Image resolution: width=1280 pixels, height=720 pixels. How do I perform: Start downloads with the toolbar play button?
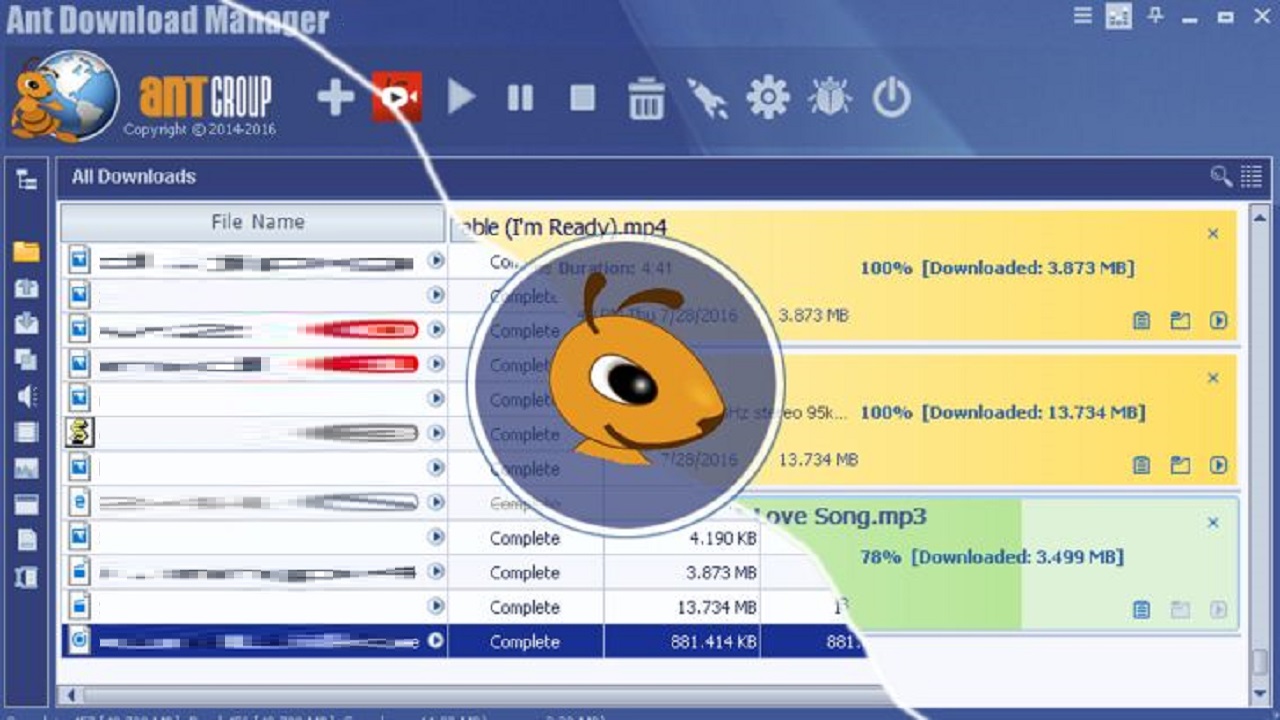click(460, 98)
